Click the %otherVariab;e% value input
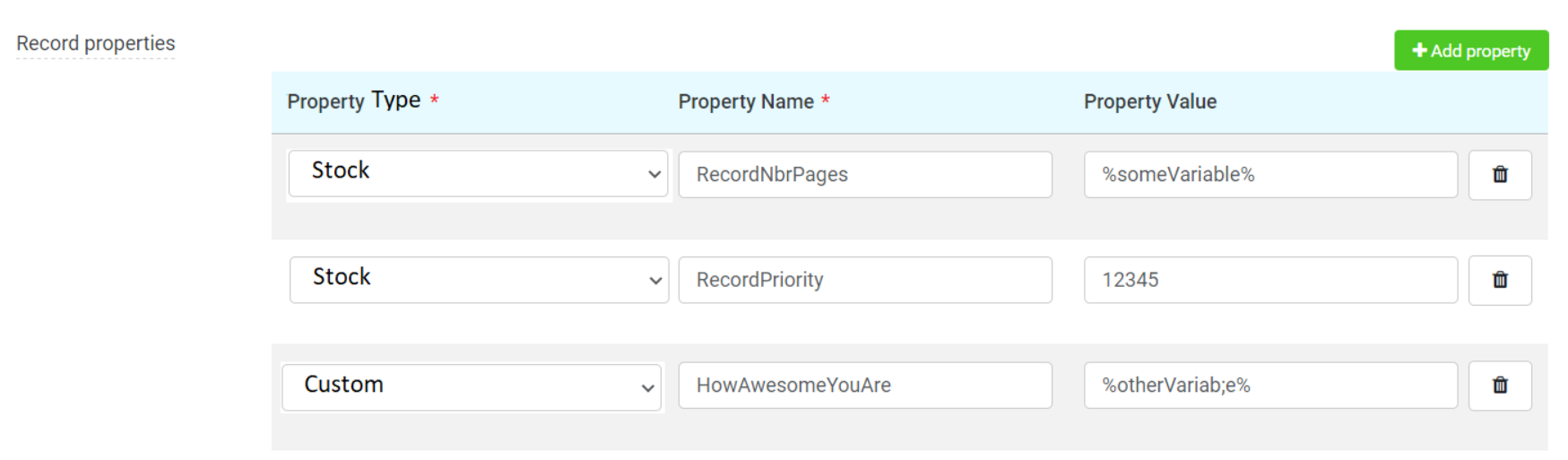This screenshot has height=460, width=1568. tap(1269, 386)
